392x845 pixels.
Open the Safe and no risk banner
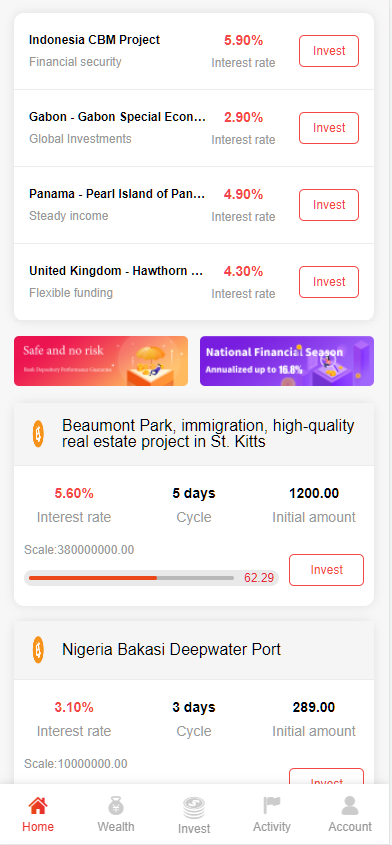tap(101, 361)
